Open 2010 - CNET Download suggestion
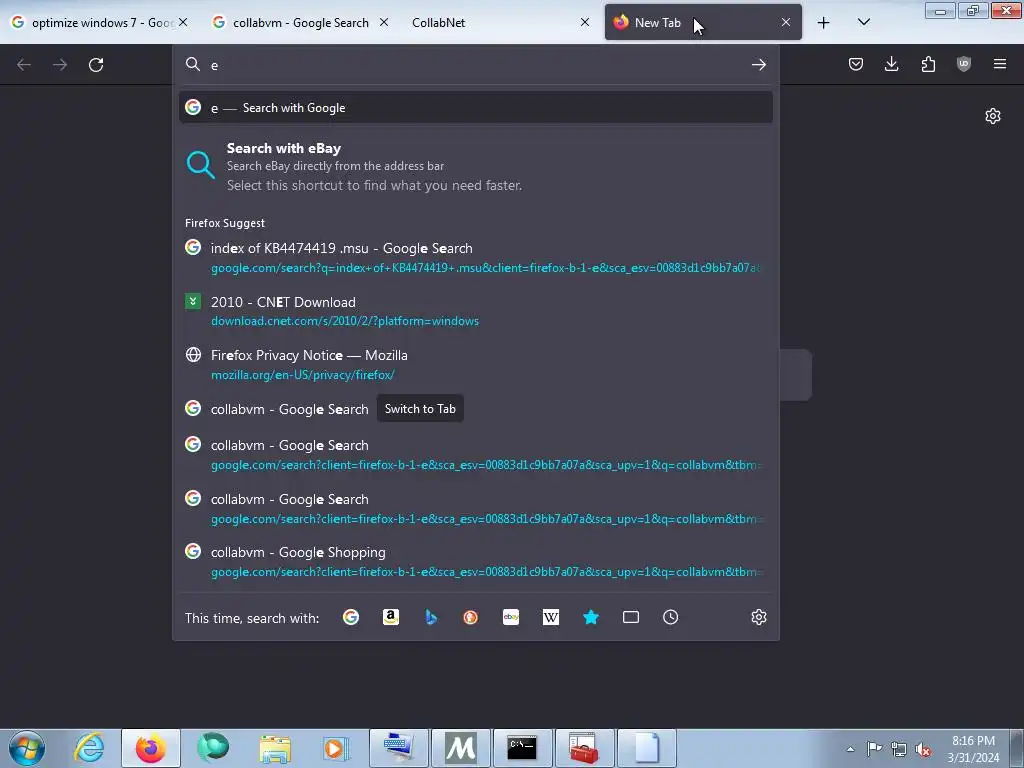Image resolution: width=1024 pixels, height=768 pixels. coord(475,311)
